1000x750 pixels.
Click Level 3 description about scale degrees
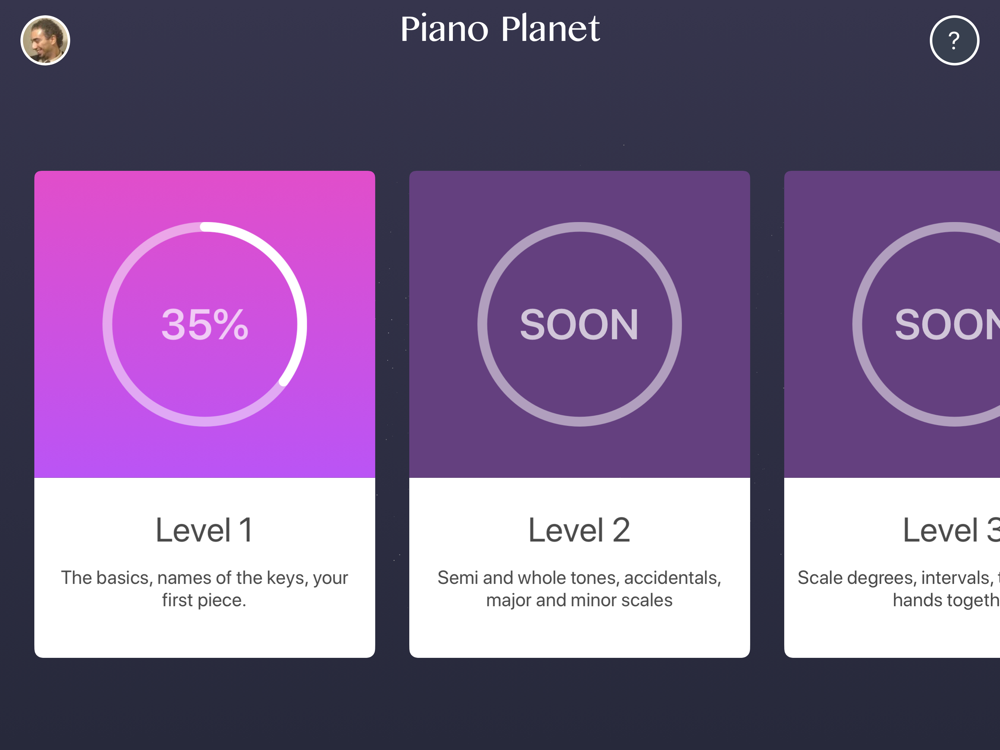click(x=899, y=589)
